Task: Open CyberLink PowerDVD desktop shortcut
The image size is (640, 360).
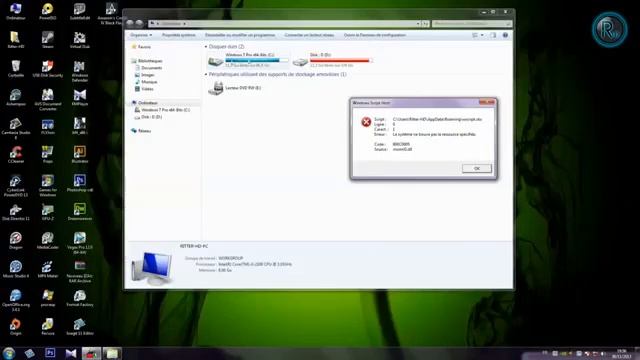Action: point(16,186)
